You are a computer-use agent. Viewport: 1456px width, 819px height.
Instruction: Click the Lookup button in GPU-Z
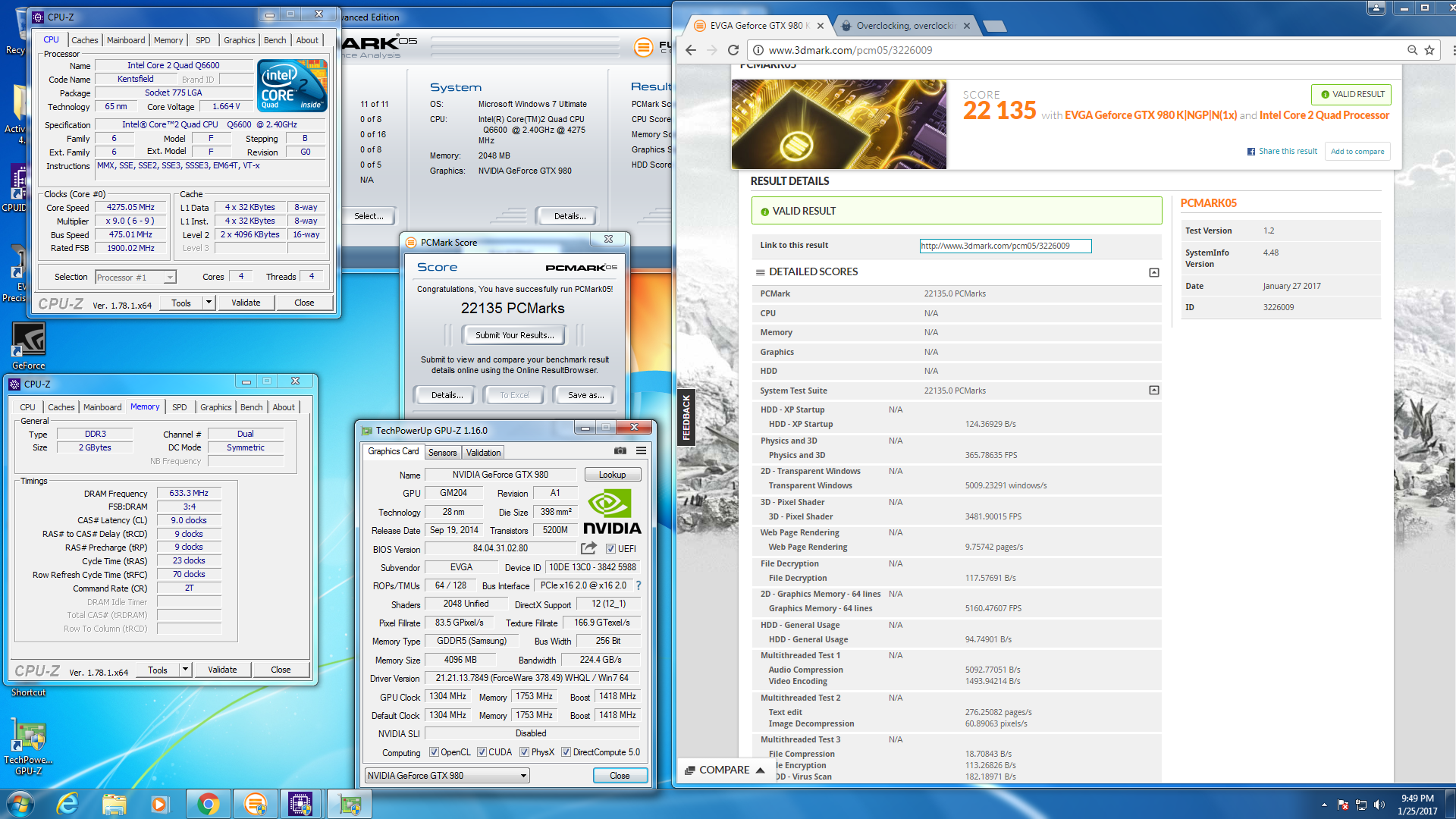613,475
